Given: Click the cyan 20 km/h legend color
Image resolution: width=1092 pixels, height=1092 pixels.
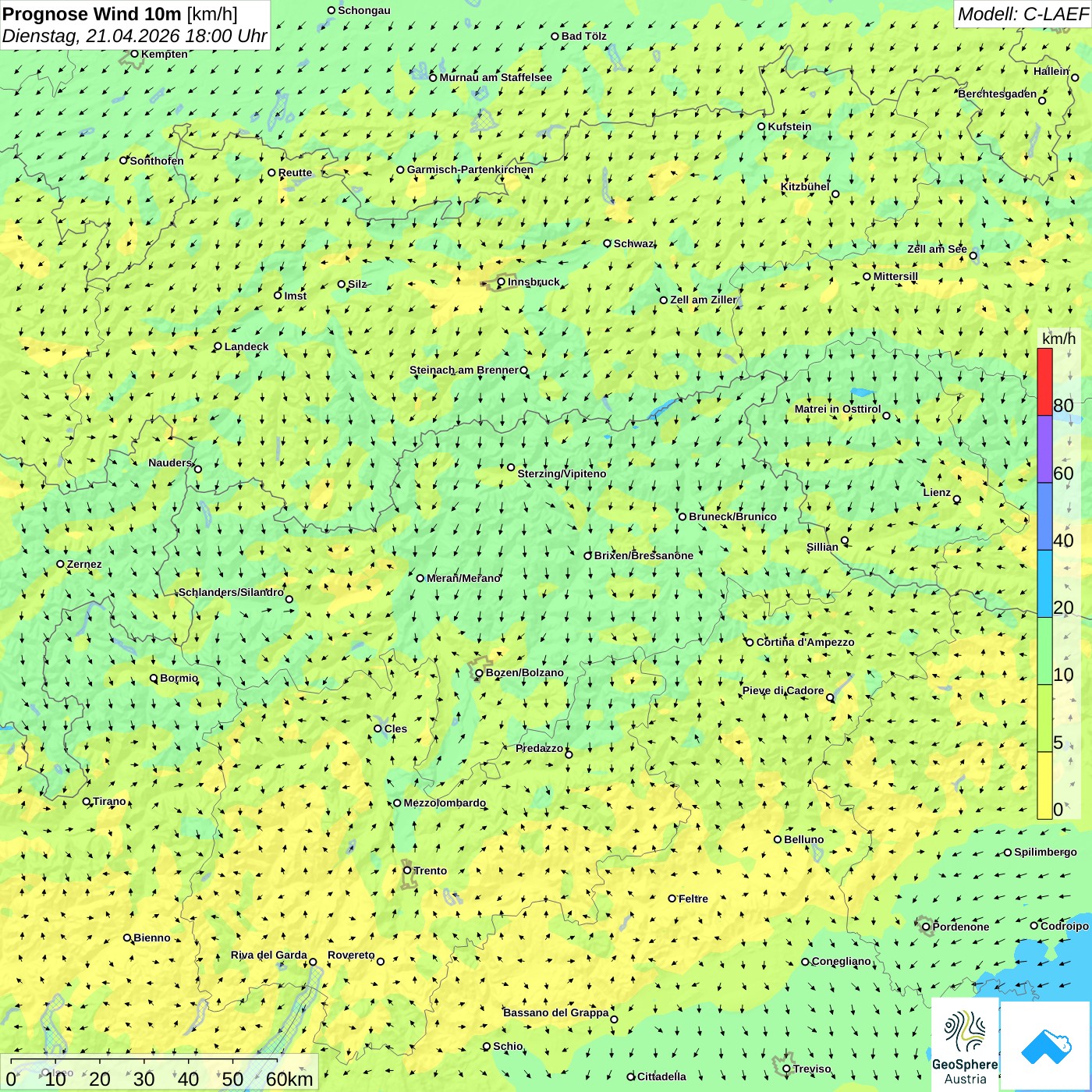Looking at the screenshot, I should pyautogui.click(x=1044, y=584).
